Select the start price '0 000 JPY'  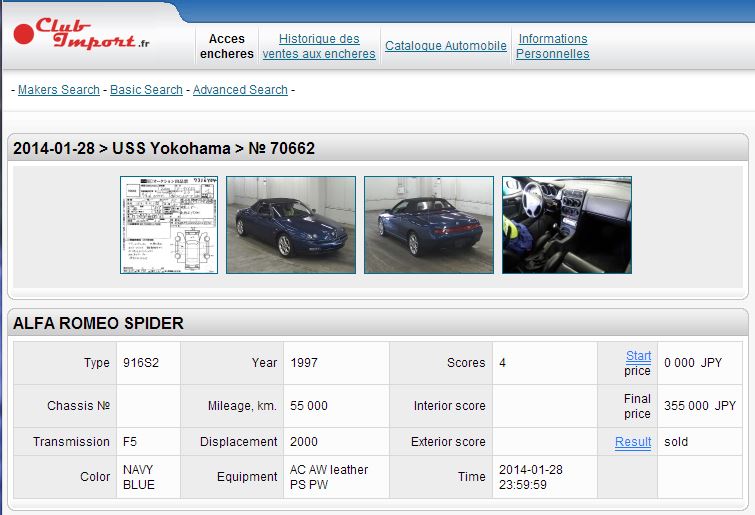point(693,363)
